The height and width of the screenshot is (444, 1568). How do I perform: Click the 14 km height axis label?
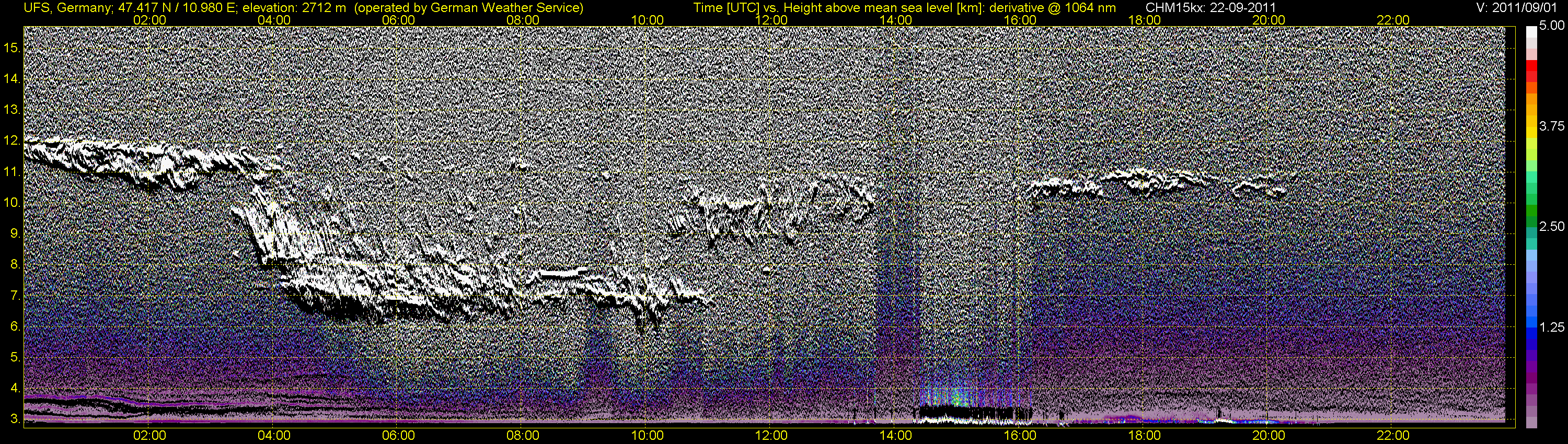(12, 79)
